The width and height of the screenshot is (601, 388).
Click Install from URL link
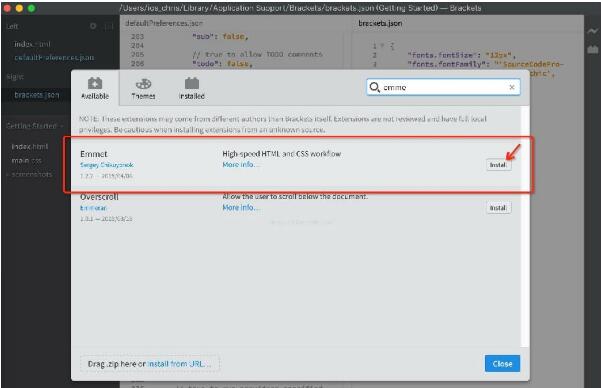[x=179, y=363]
